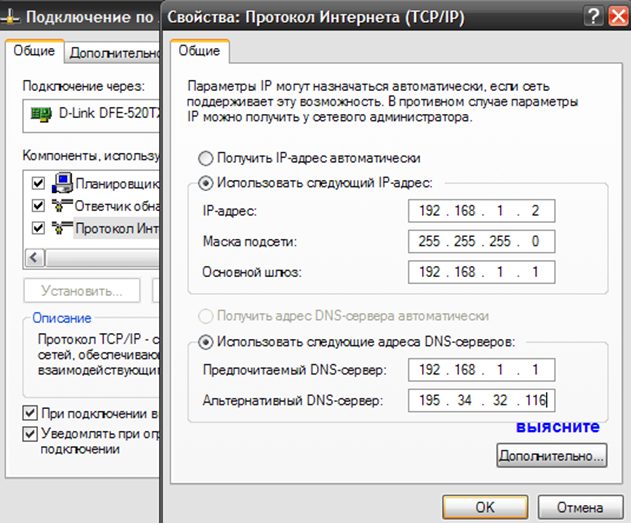
Task: Click the help question mark button
Action: pyautogui.click(x=593, y=16)
